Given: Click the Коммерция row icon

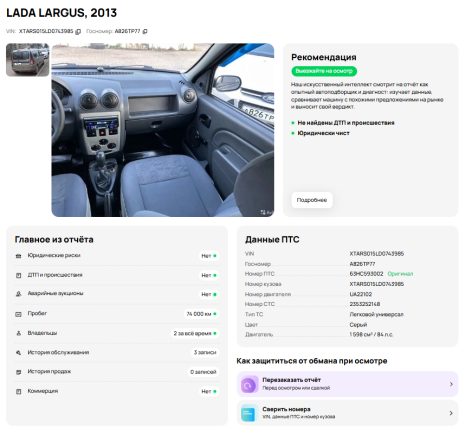Looking at the screenshot, I should pyautogui.click(x=19, y=391).
